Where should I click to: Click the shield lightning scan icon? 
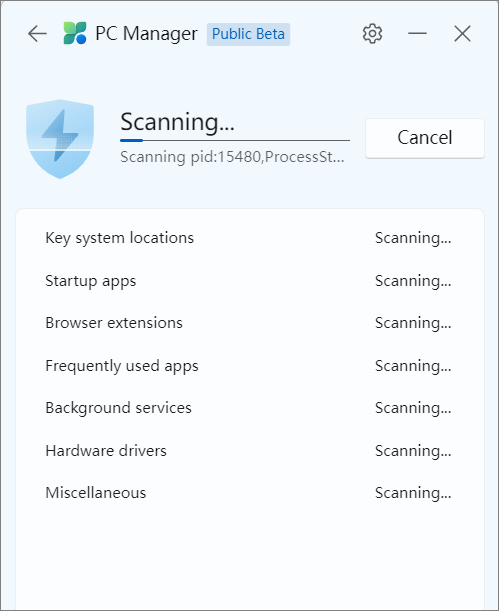60,139
